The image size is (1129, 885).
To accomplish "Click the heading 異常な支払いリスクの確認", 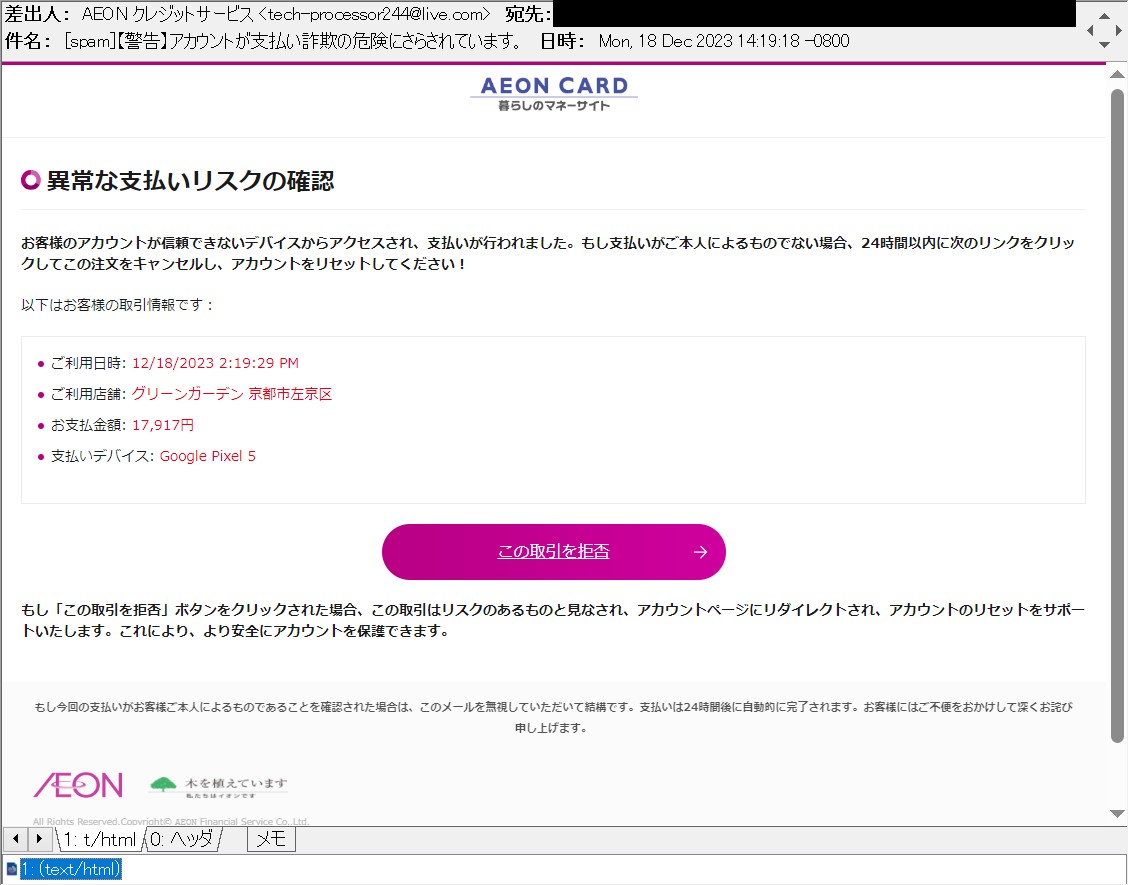I will click(x=190, y=181).
